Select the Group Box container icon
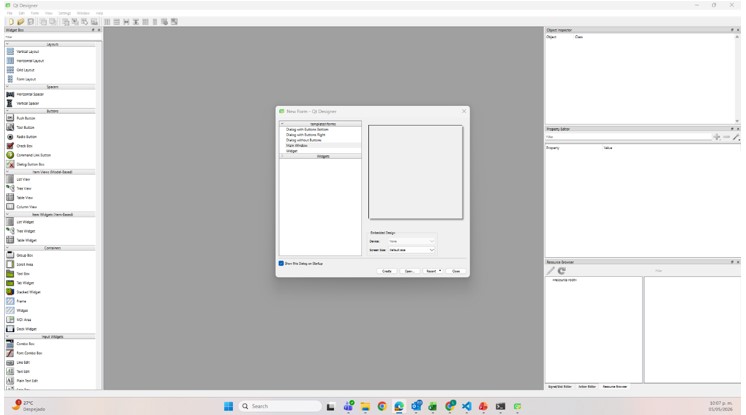 click(x=10, y=255)
